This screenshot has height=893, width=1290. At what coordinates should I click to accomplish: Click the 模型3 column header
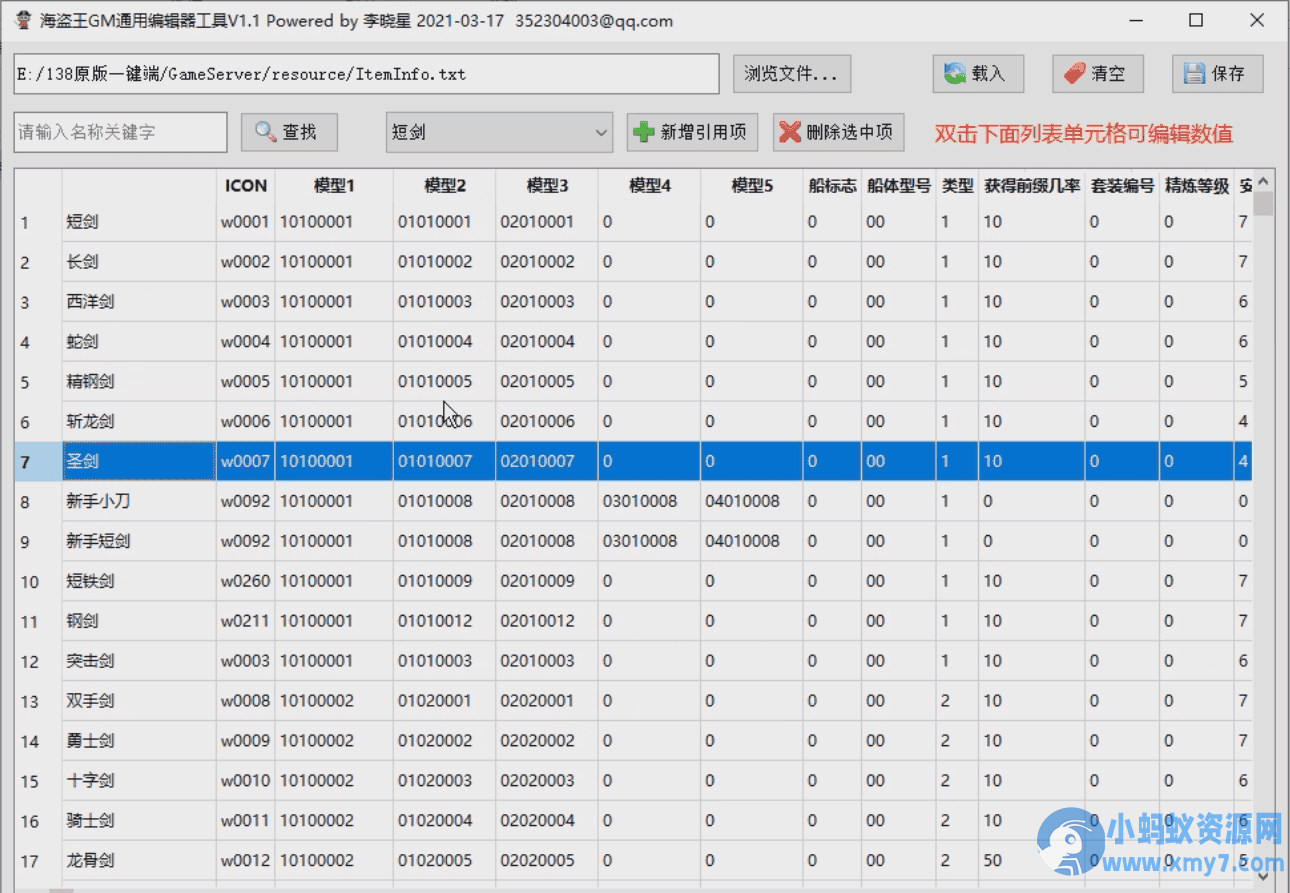point(547,186)
